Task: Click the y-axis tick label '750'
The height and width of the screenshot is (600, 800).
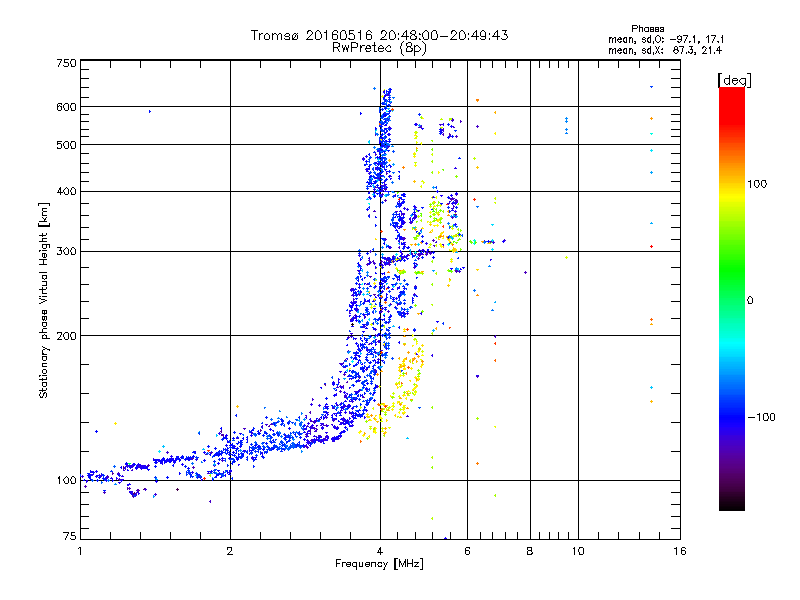Action: tap(66, 63)
